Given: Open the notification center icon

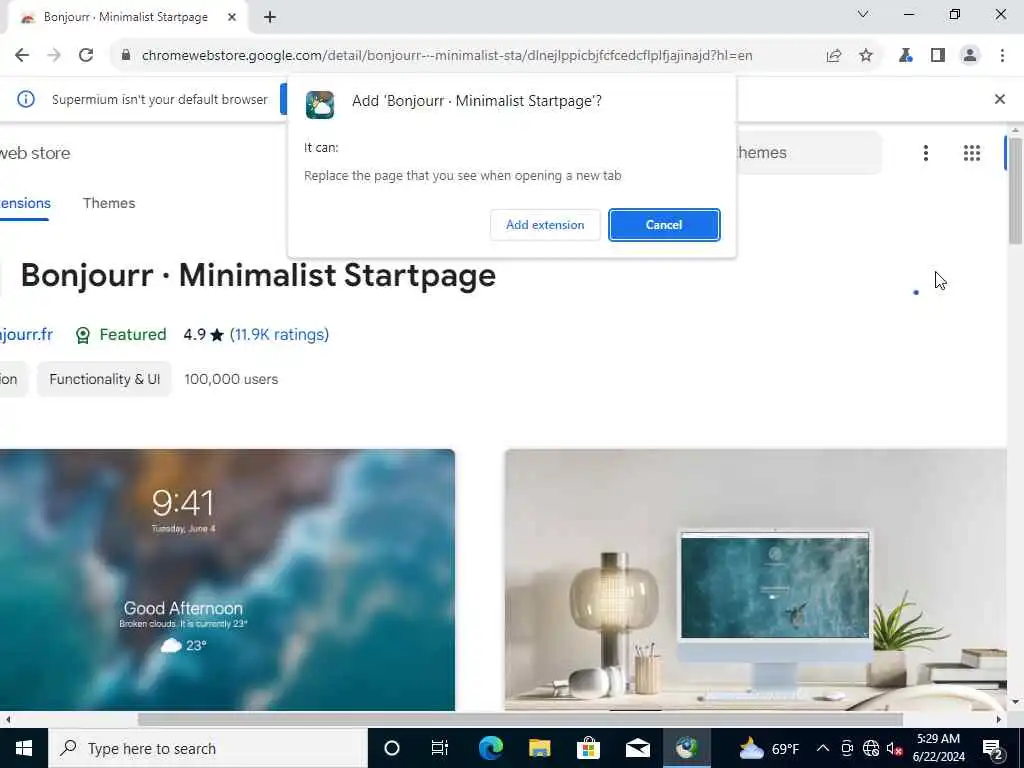Looking at the screenshot, I should pyautogui.click(x=993, y=749).
